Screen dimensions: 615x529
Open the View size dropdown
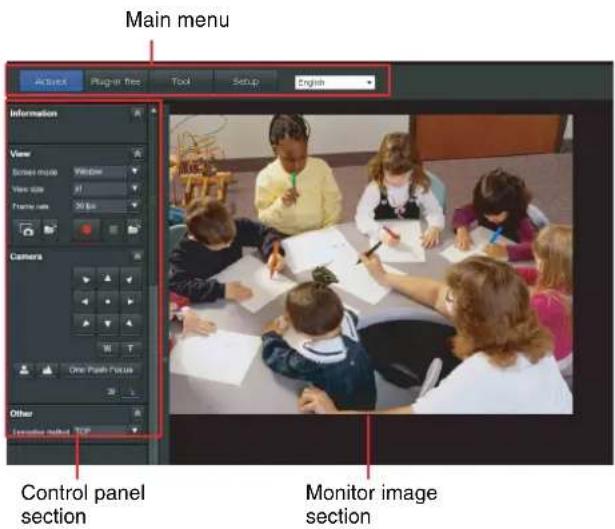(107, 189)
